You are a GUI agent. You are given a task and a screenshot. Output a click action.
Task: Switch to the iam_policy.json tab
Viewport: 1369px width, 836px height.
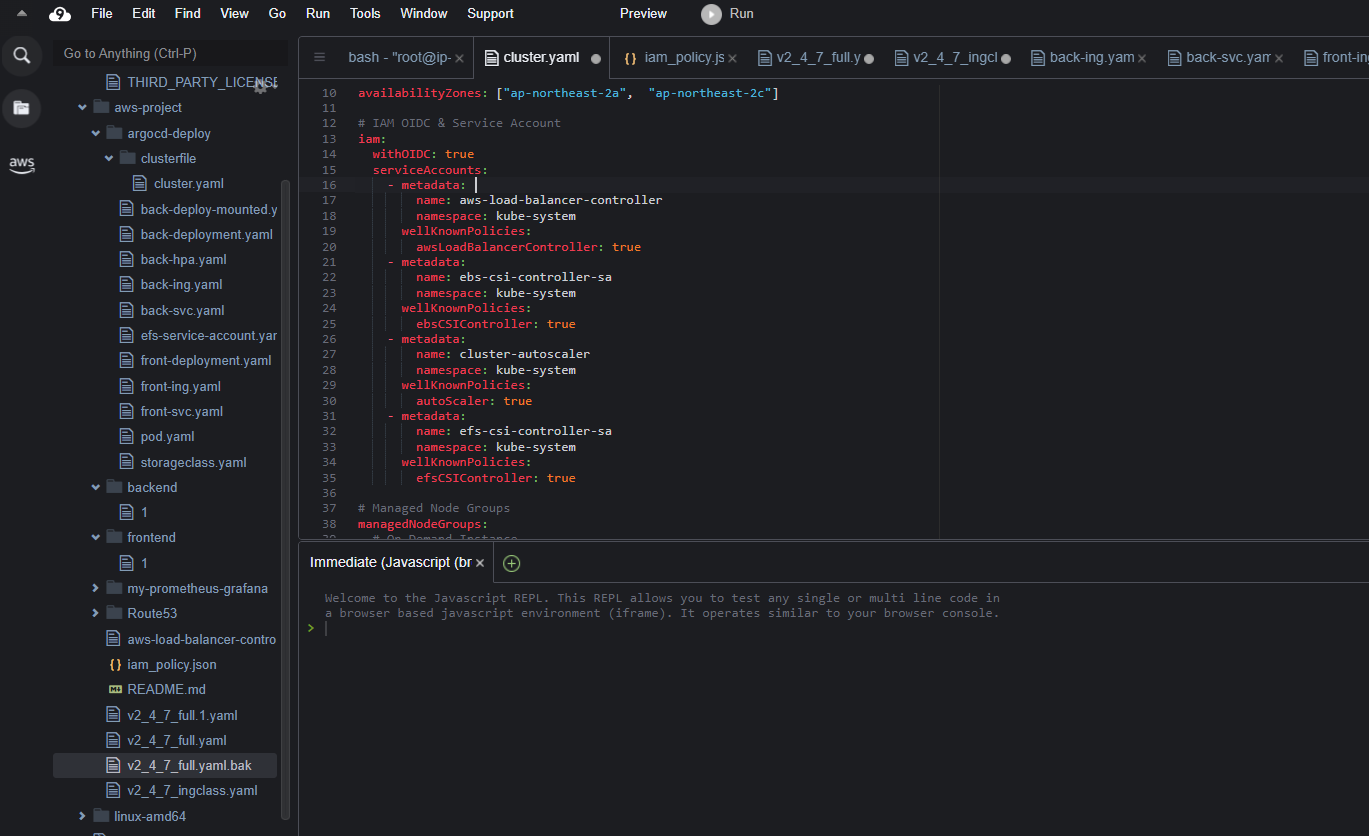(x=680, y=58)
